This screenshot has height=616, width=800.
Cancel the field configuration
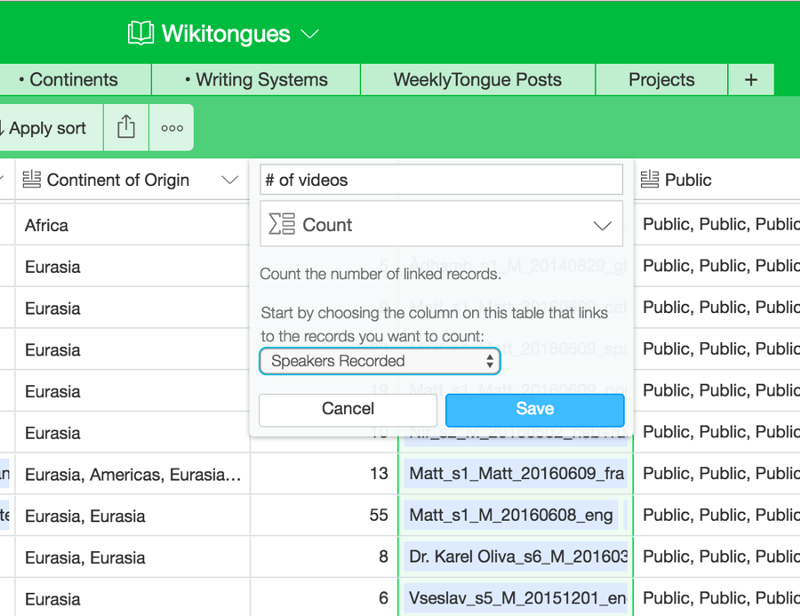click(x=348, y=409)
